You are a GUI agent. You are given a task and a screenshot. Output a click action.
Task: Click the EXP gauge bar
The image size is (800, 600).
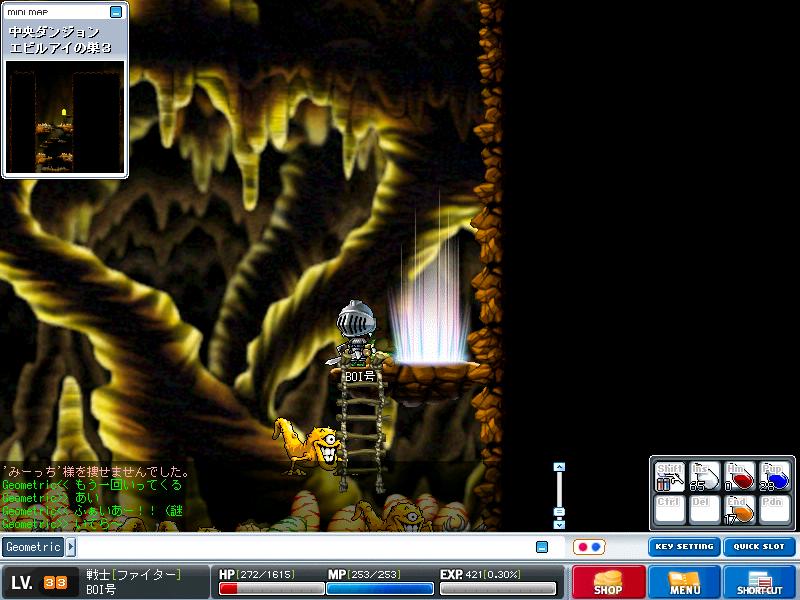[x=498, y=589]
